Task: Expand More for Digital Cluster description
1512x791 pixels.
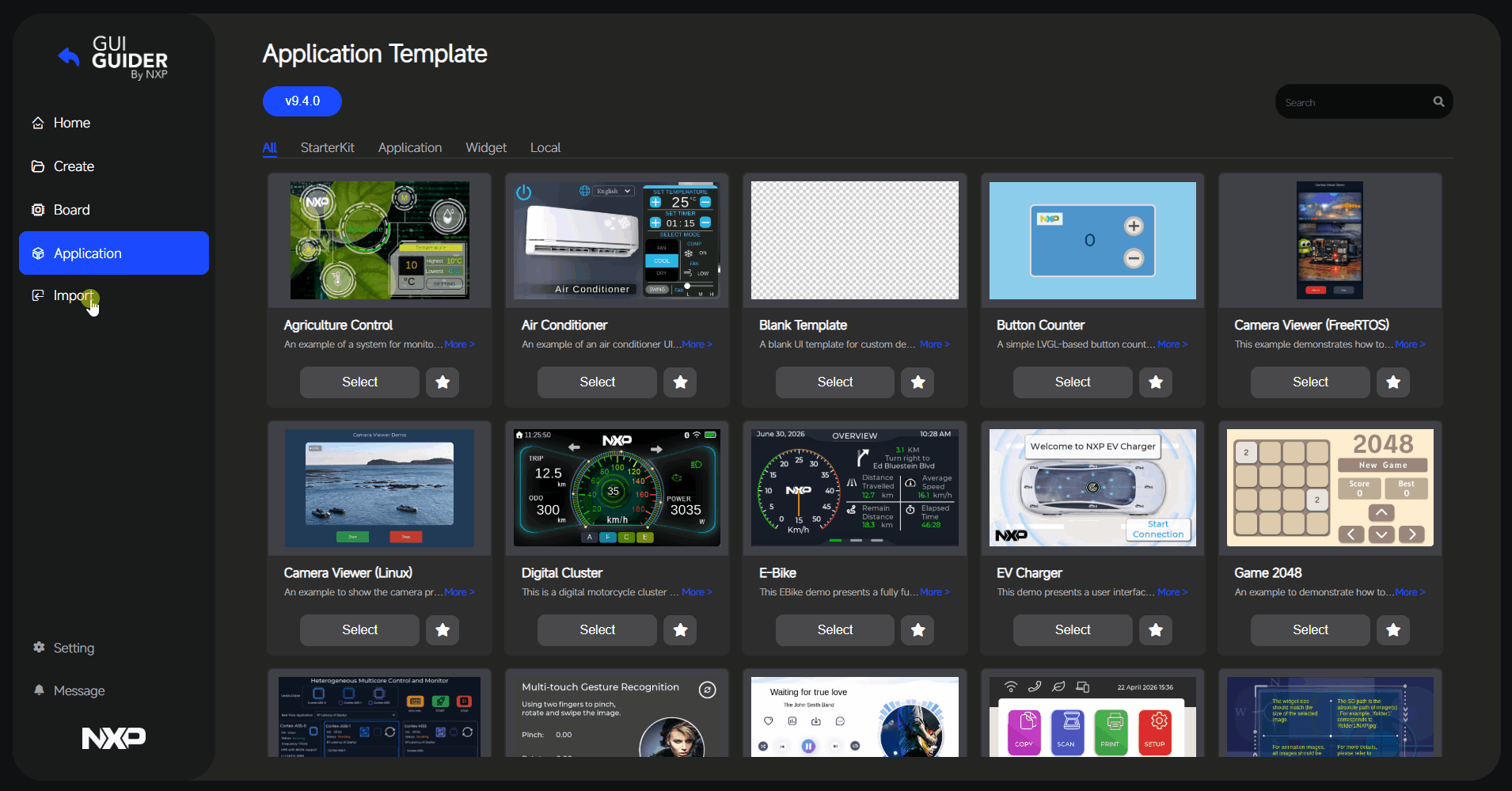Action: point(697,592)
